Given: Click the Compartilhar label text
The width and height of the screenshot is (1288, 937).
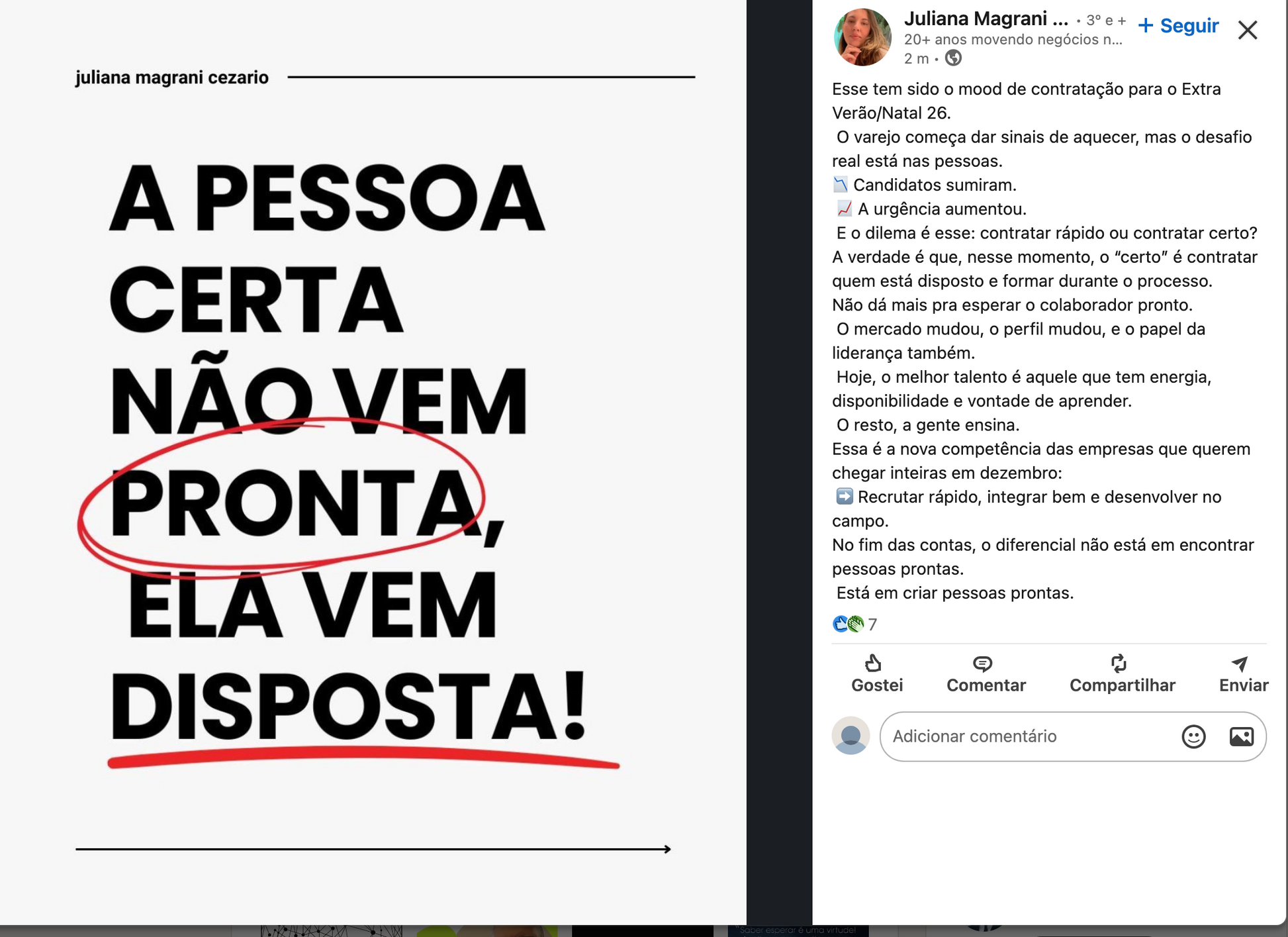Looking at the screenshot, I should pyautogui.click(x=1123, y=685).
